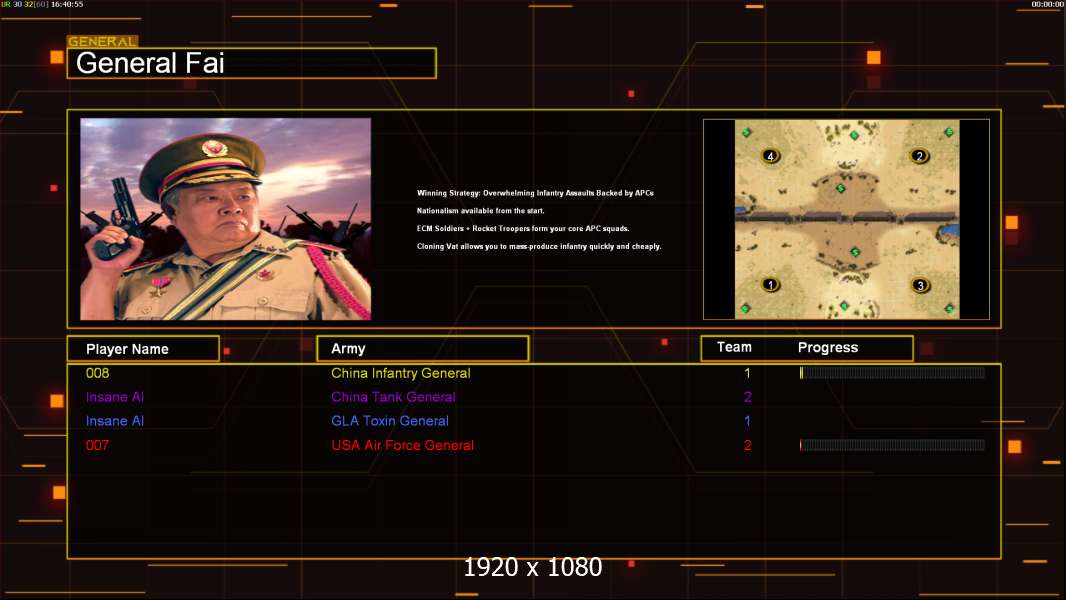1066x600 pixels.
Task: Select player name 008
Action: pos(97,373)
